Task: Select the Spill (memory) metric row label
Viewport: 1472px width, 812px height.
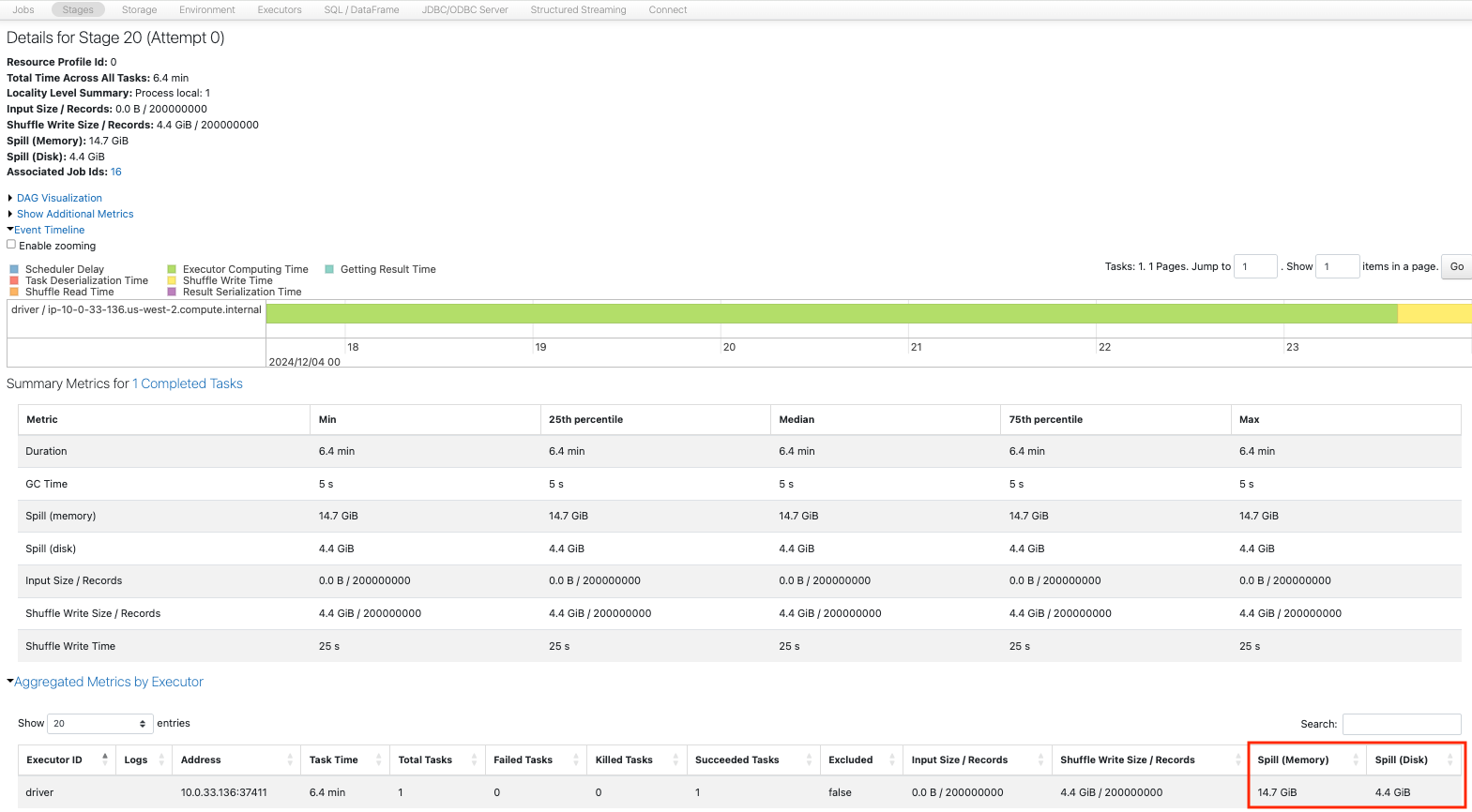Action: tap(61, 516)
